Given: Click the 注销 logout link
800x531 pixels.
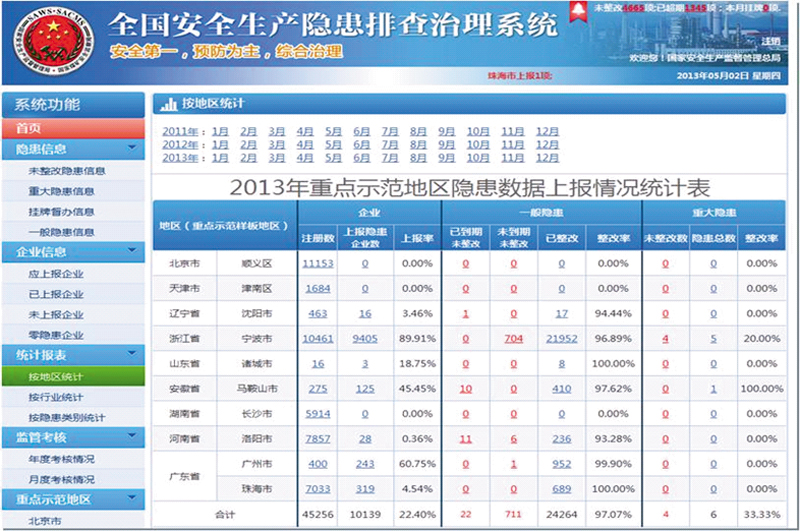Looking at the screenshot, I should [x=770, y=42].
